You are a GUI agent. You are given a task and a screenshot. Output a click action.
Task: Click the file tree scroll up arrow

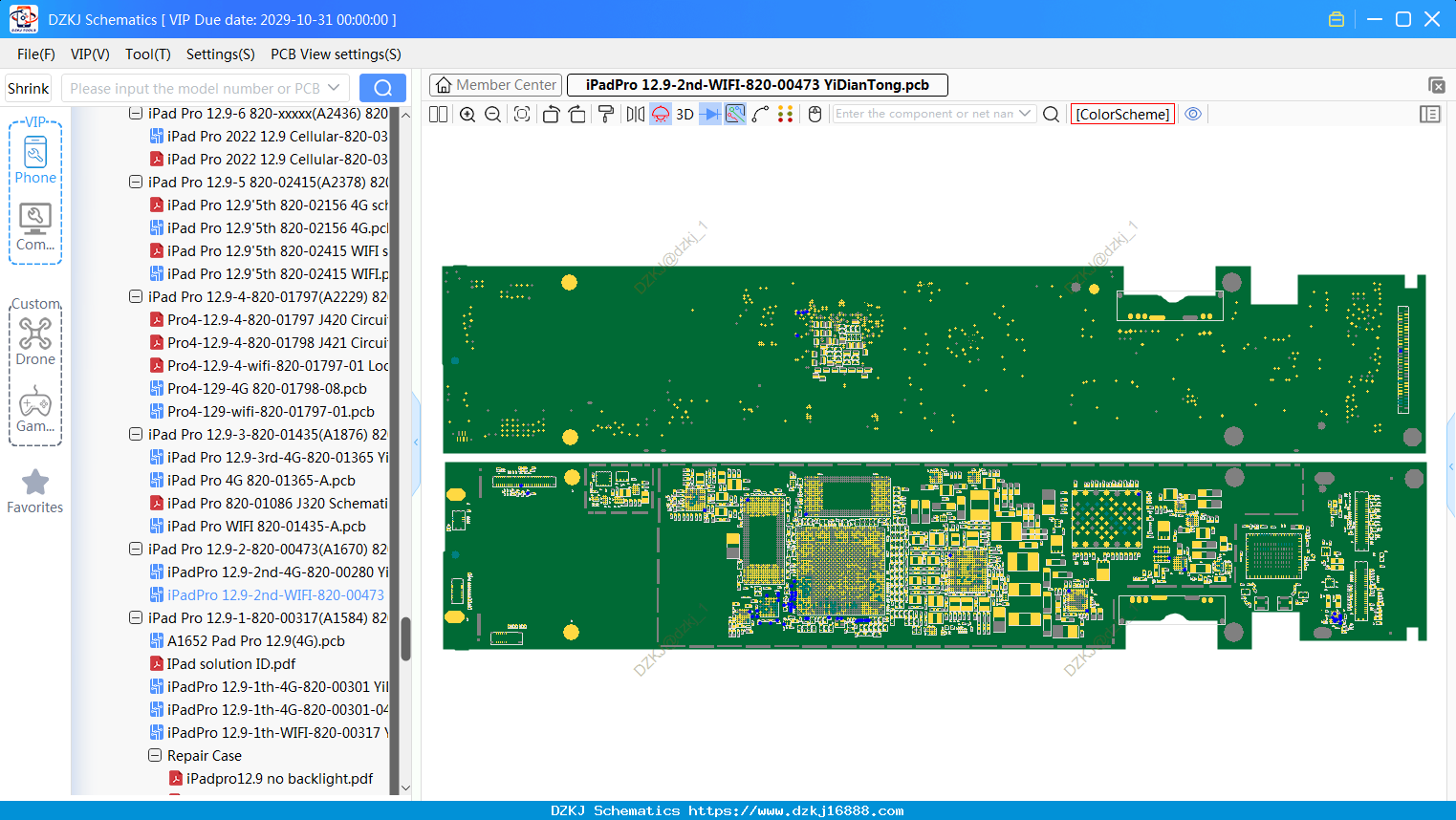pyautogui.click(x=405, y=115)
